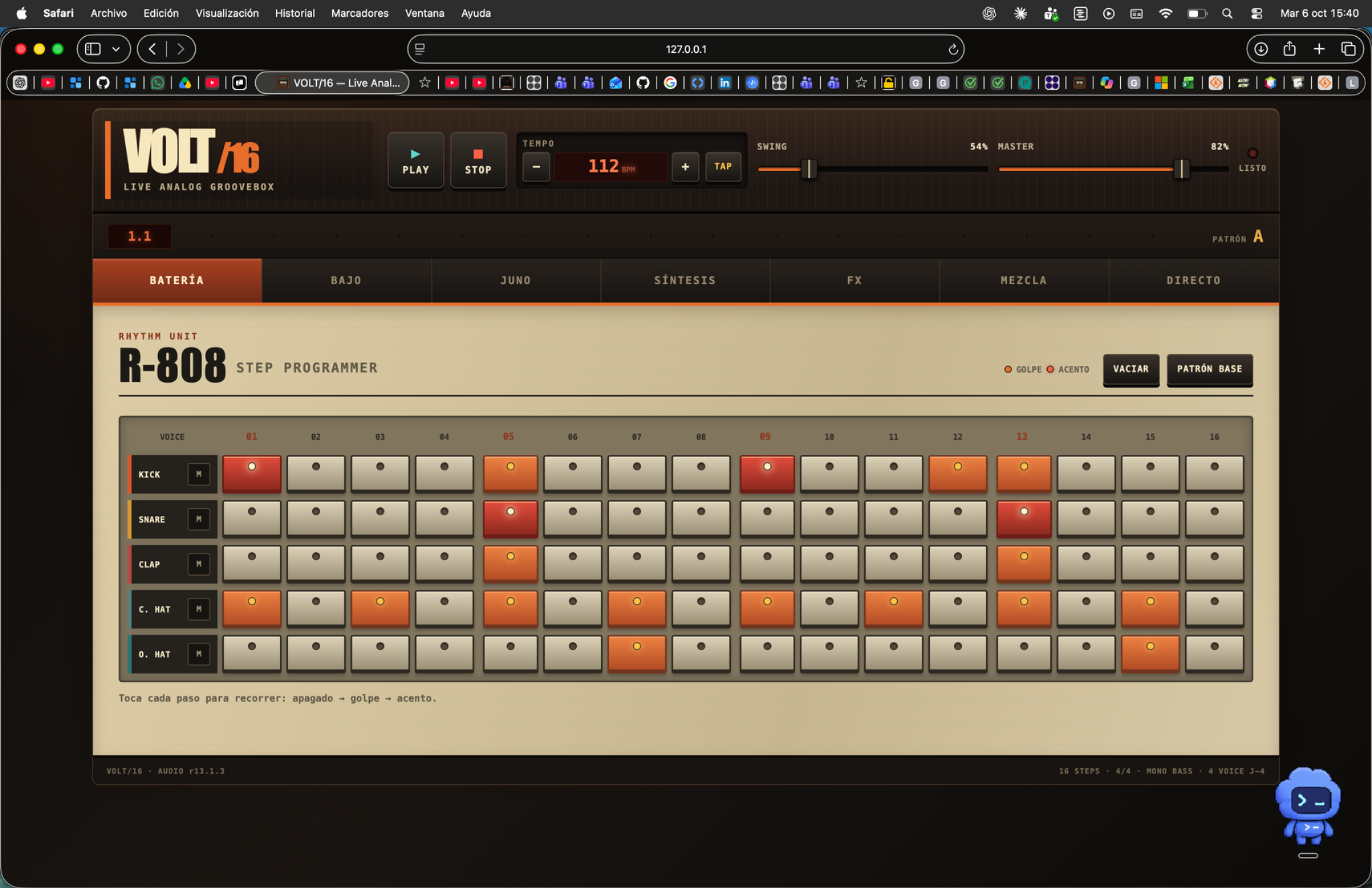Open the Historial menu
The height and width of the screenshot is (888, 1372).
pyautogui.click(x=295, y=13)
